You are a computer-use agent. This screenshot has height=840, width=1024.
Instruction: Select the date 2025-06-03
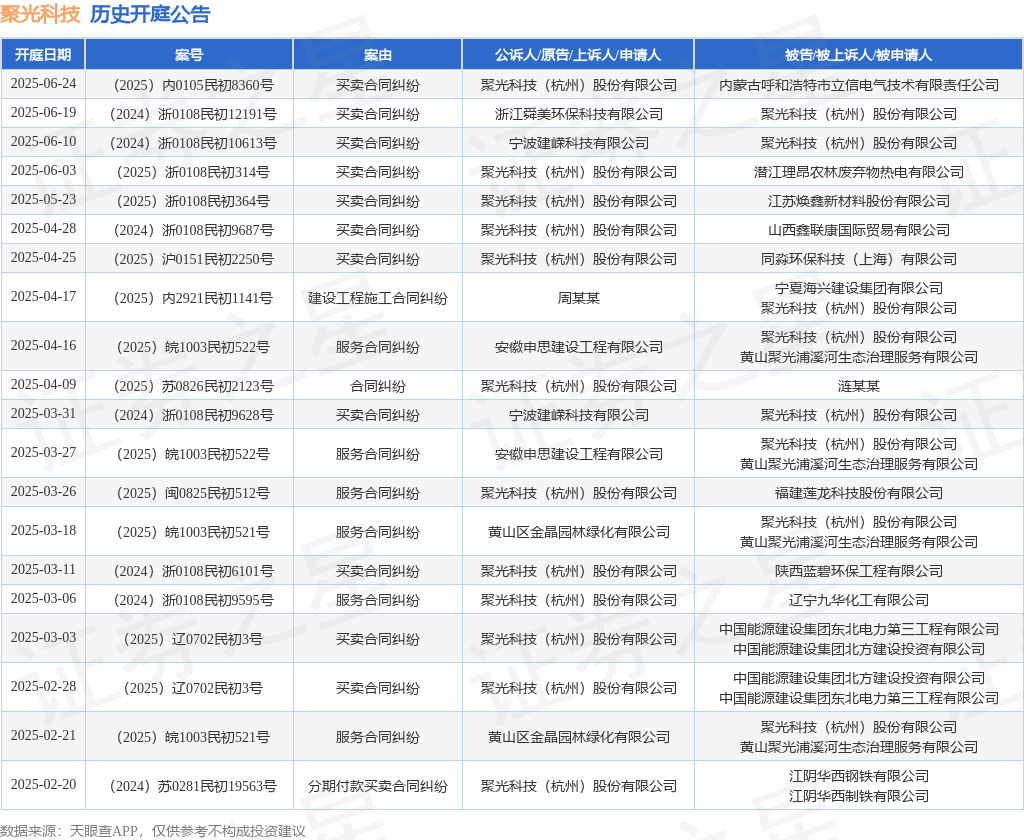pyautogui.click(x=43, y=170)
